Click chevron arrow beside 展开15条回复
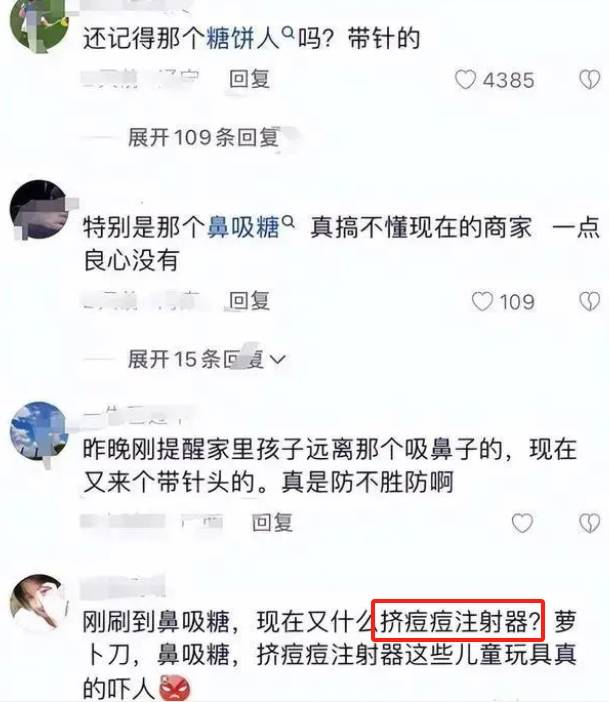Image resolution: width=609 pixels, height=702 pixels. [278, 360]
